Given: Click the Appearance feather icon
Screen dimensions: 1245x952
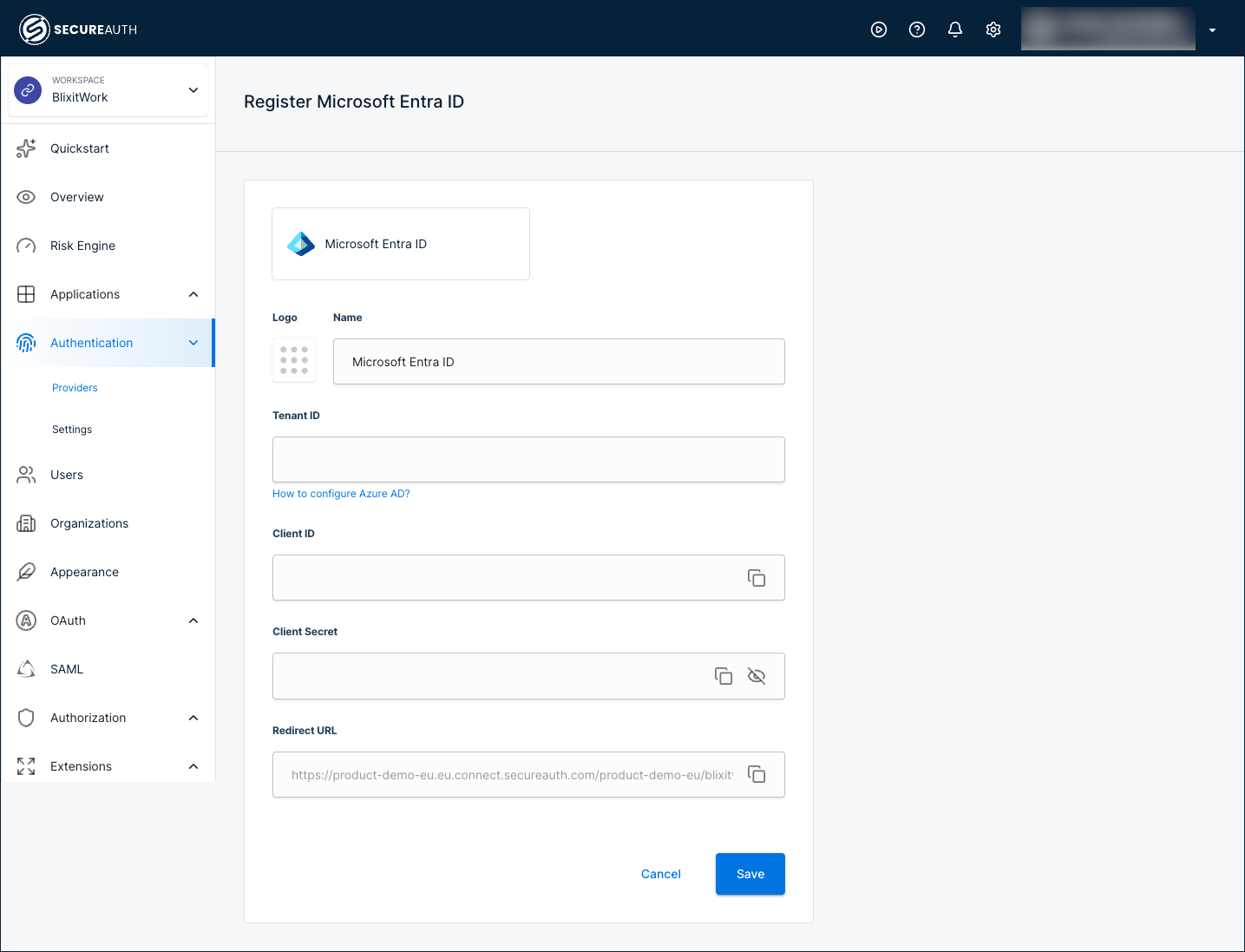Looking at the screenshot, I should point(26,572).
